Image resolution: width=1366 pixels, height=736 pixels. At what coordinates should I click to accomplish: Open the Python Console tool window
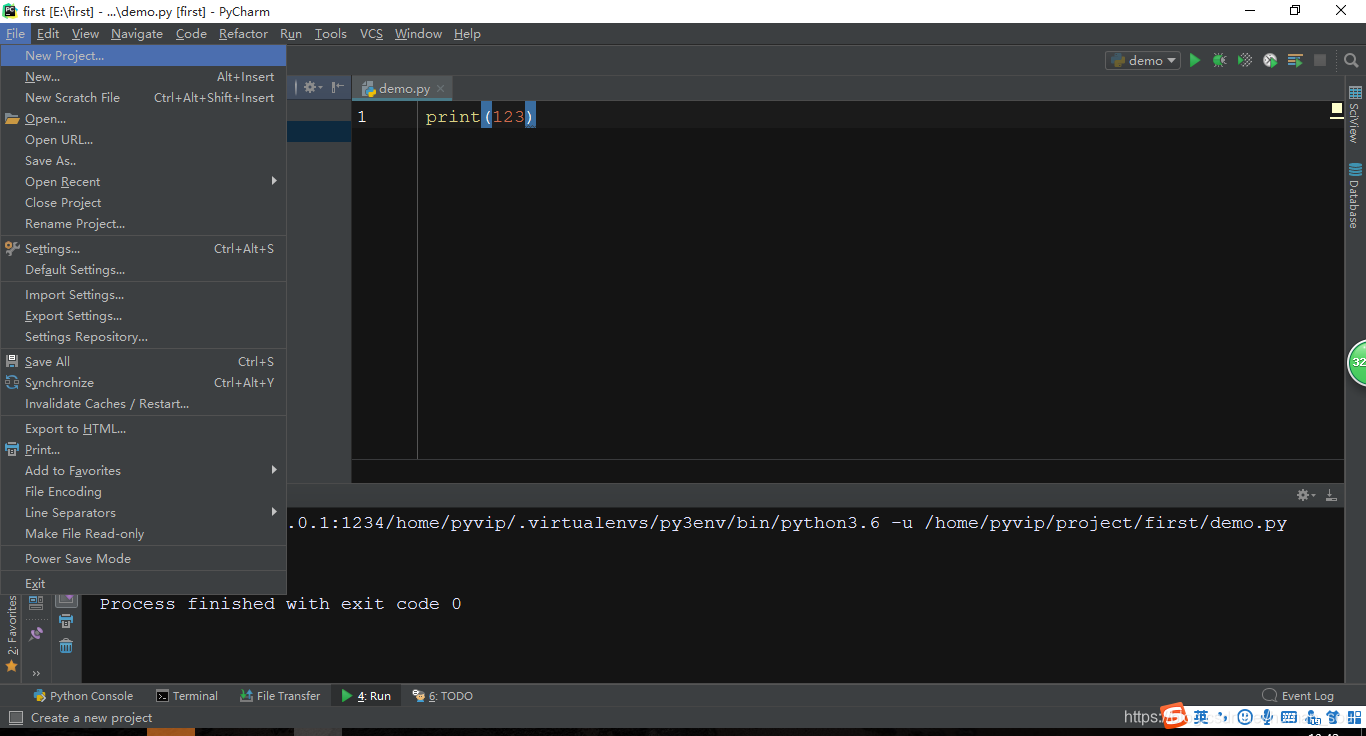pyautogui.click(x=83, y=696)
